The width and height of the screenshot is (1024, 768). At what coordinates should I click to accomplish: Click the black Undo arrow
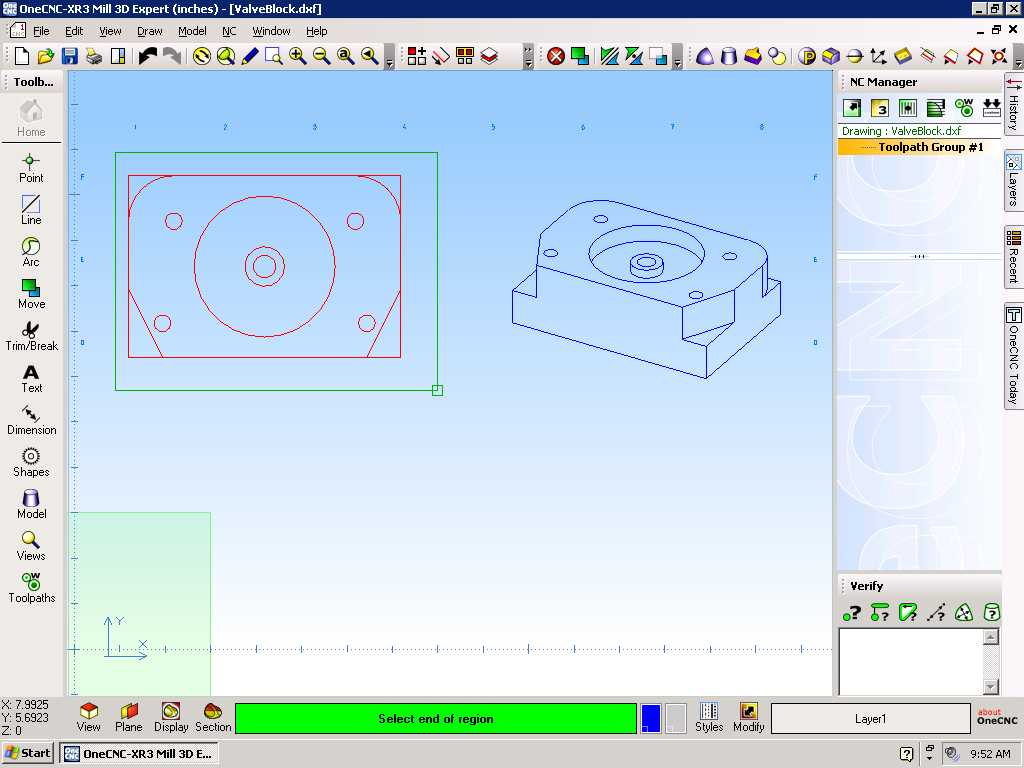[x=148, y=56]
